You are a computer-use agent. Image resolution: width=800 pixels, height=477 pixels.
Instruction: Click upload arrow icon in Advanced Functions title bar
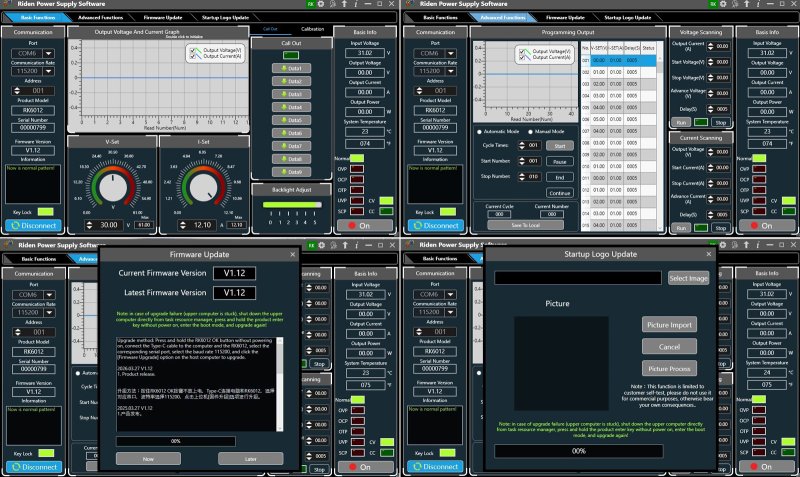tap(746, 4)
